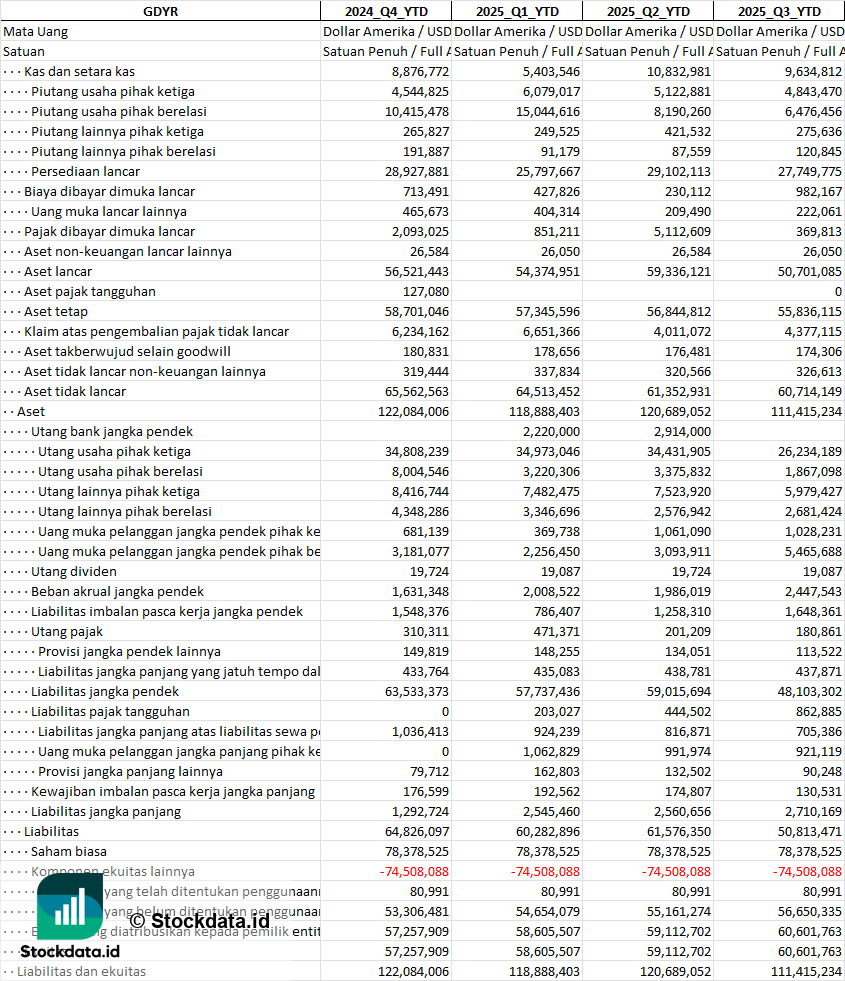Select Liabilitas jangka panjang row label

point(106,812)
